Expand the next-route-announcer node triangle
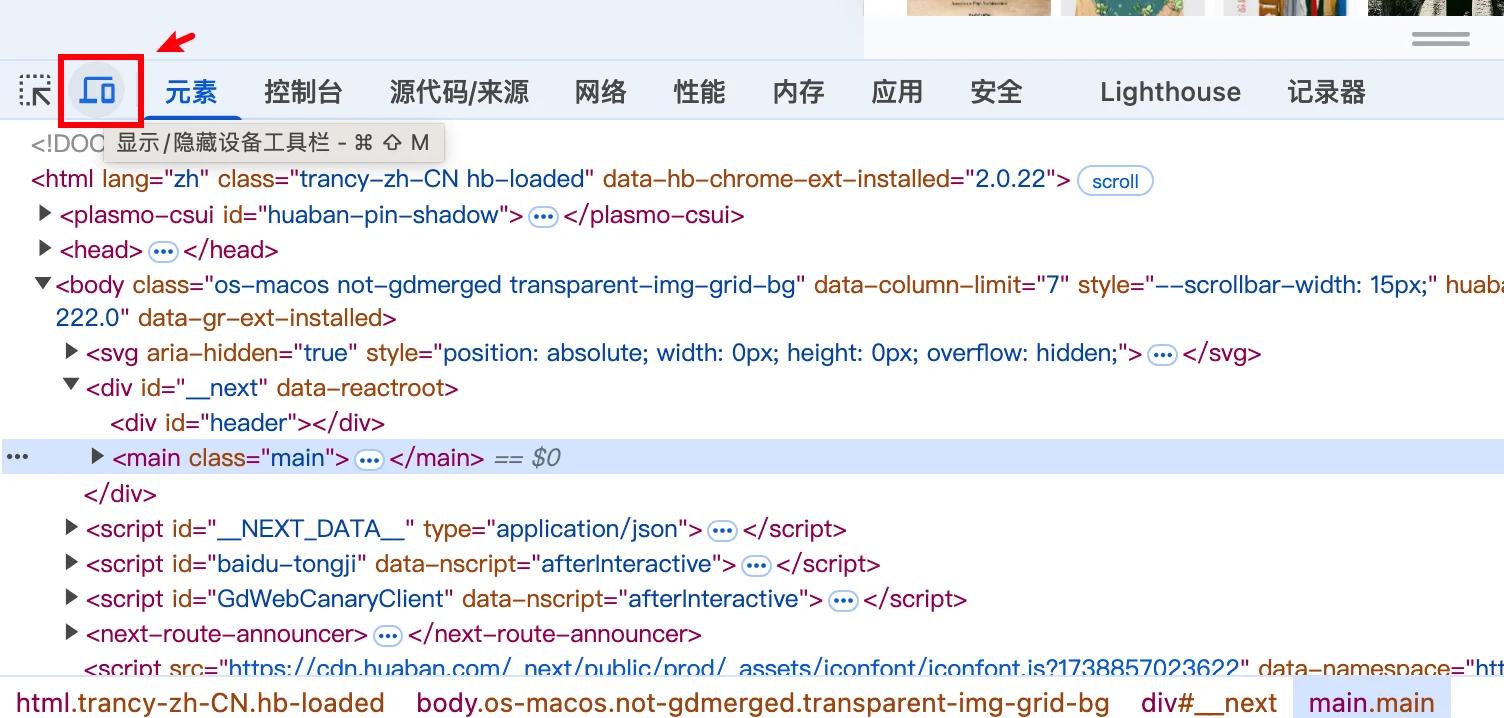The width and height of the screenshot is (1504, 718). (71, 632)
